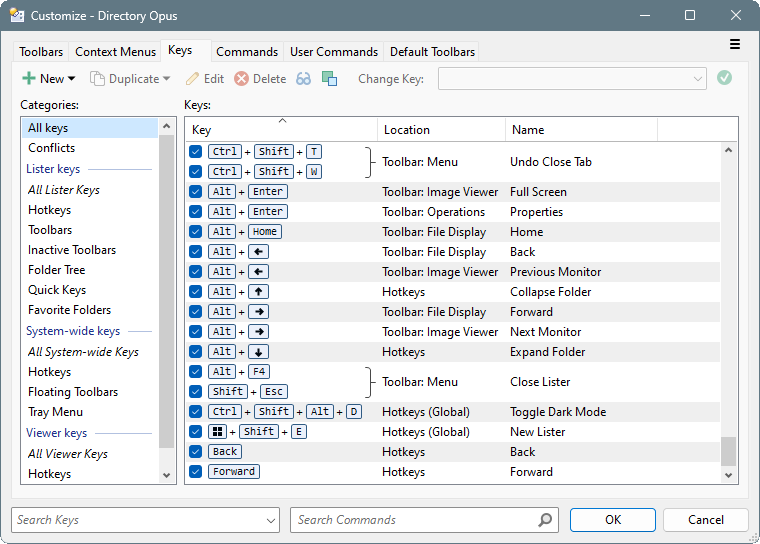Select the Undo Close Tab name
The height and width of the screenshot is (544, 760).
(x=551, y=162)
